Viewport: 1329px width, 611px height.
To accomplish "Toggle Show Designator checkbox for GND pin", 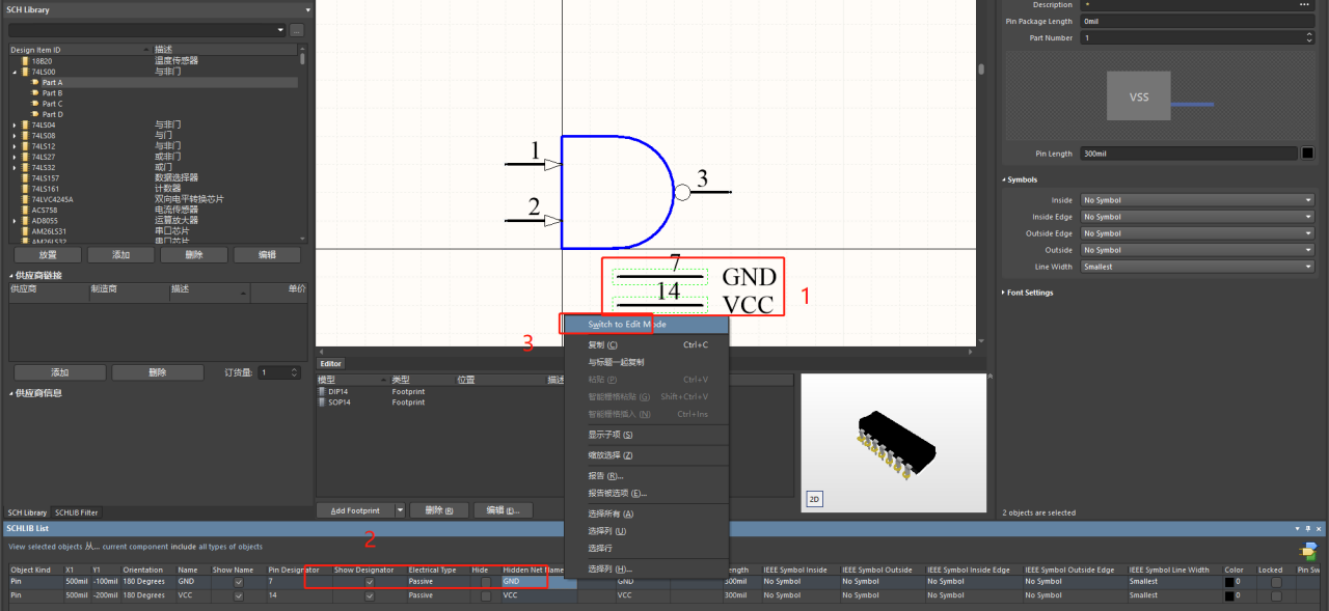I will [369, 581].
